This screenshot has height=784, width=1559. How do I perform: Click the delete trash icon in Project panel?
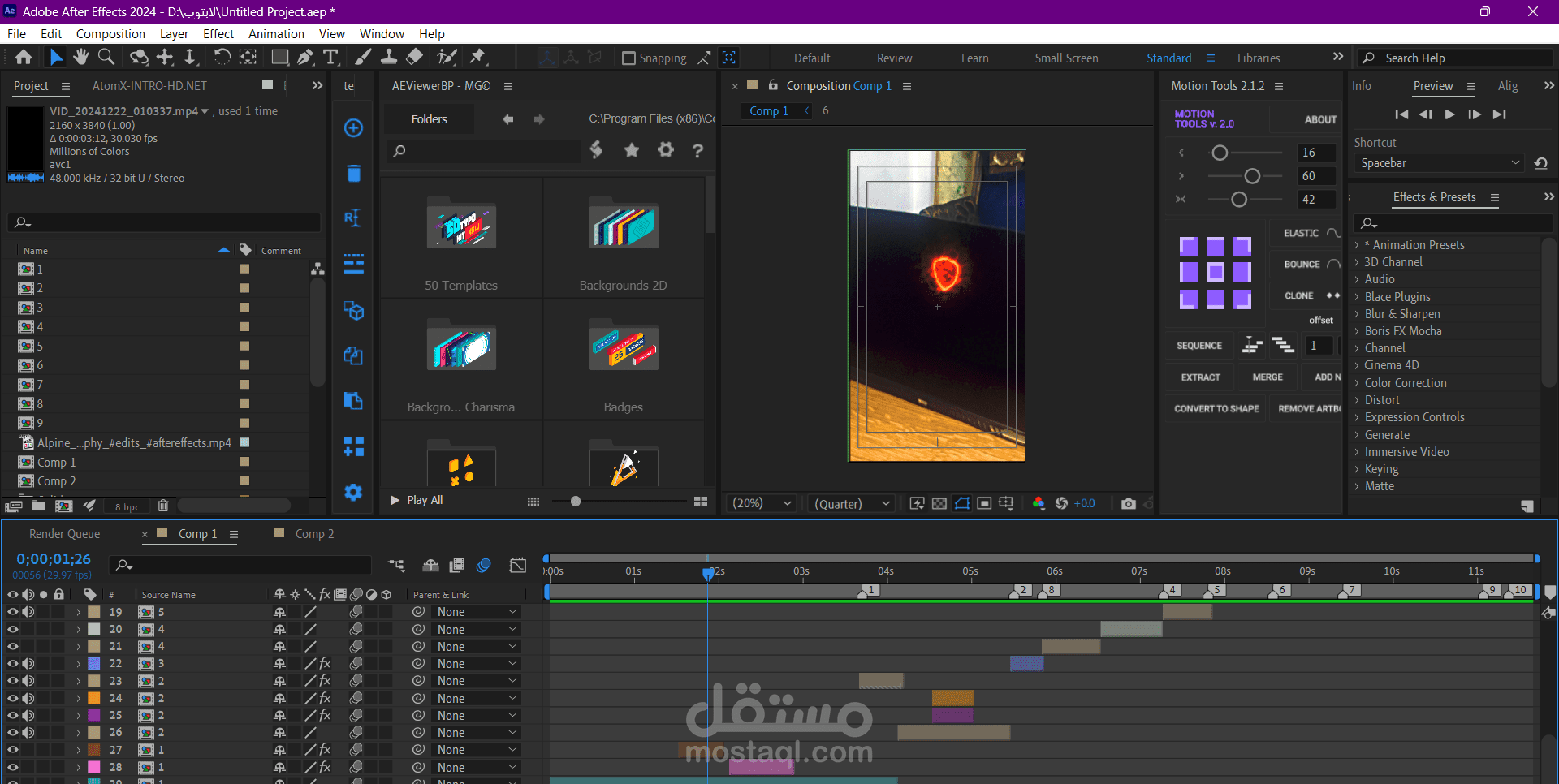point(162,506)
